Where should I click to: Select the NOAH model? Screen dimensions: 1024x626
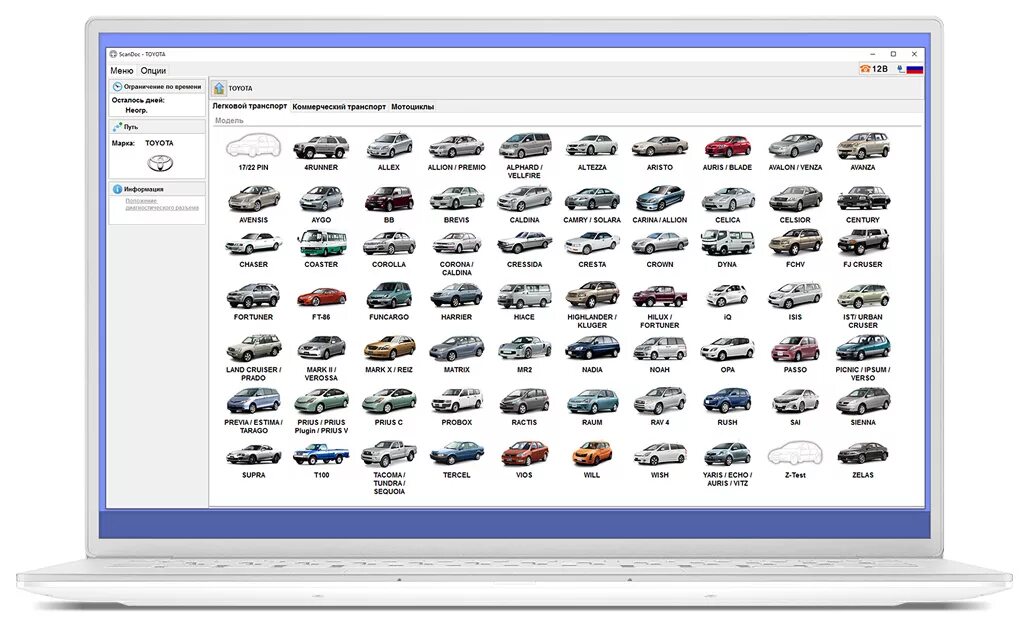tap(660, 354)
